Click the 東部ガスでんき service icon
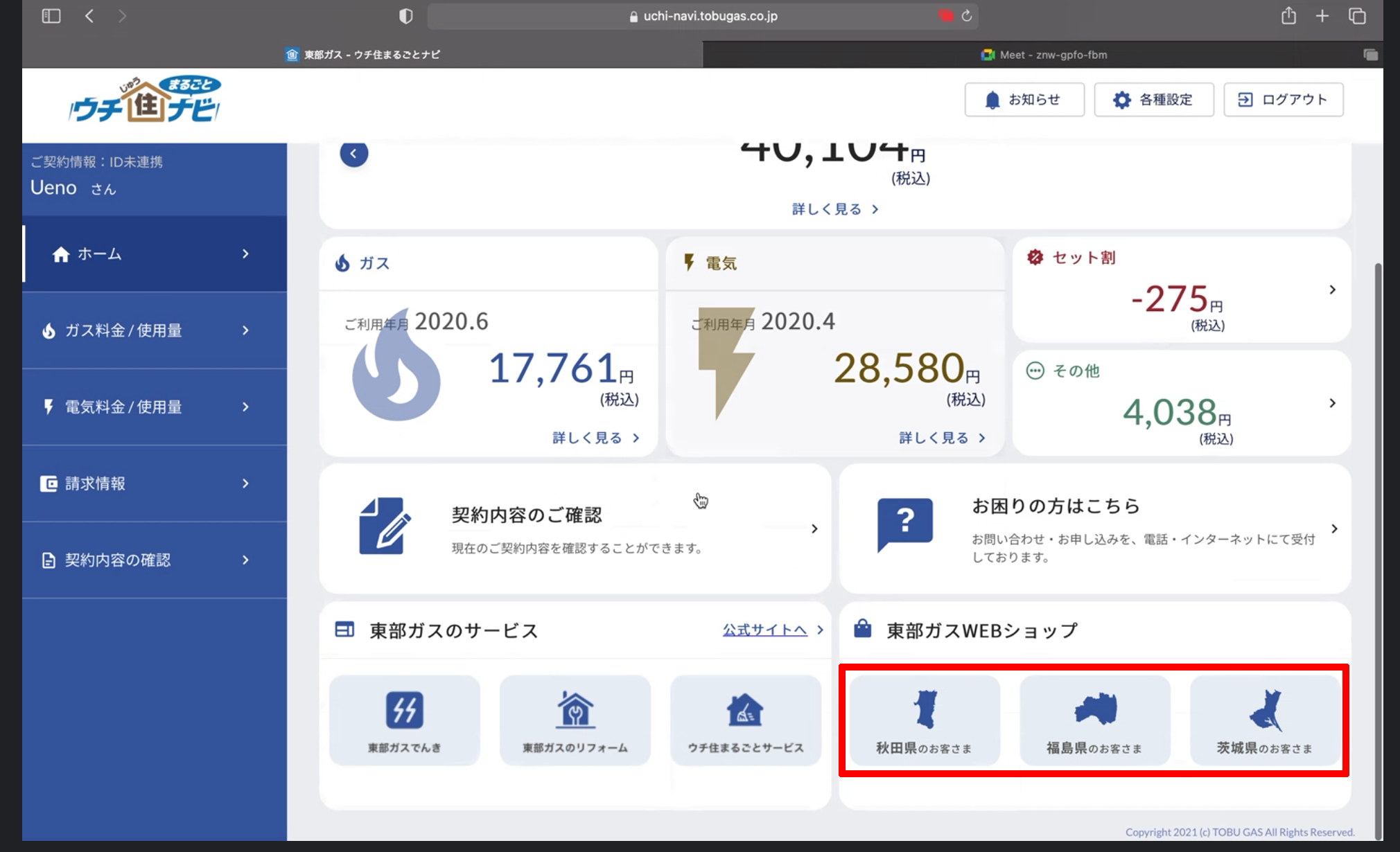The width and height of the screenshot is (1400, 852). [x=405, y=720]
